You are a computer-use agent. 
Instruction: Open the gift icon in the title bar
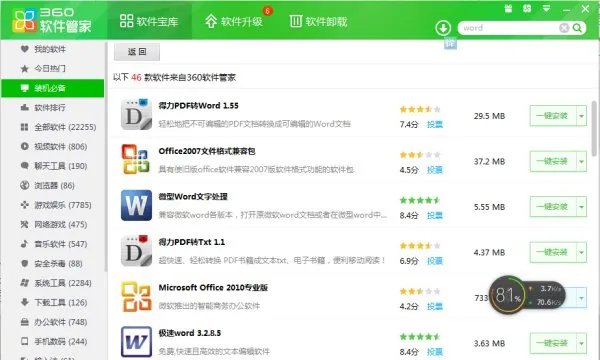(x=508, y=8)
